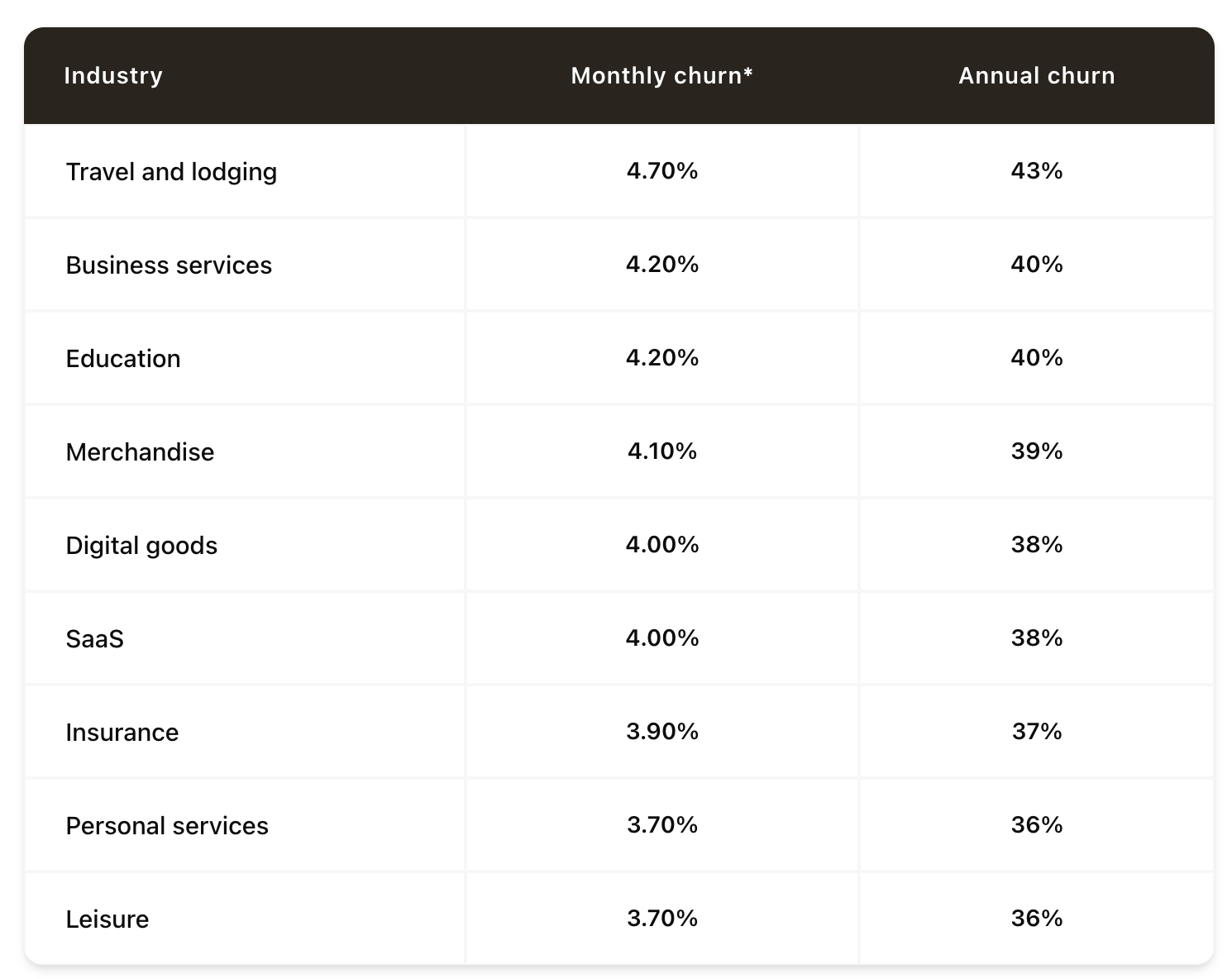Click the Annual churn column header
1232x979 pixels.
coord(1036,75)
